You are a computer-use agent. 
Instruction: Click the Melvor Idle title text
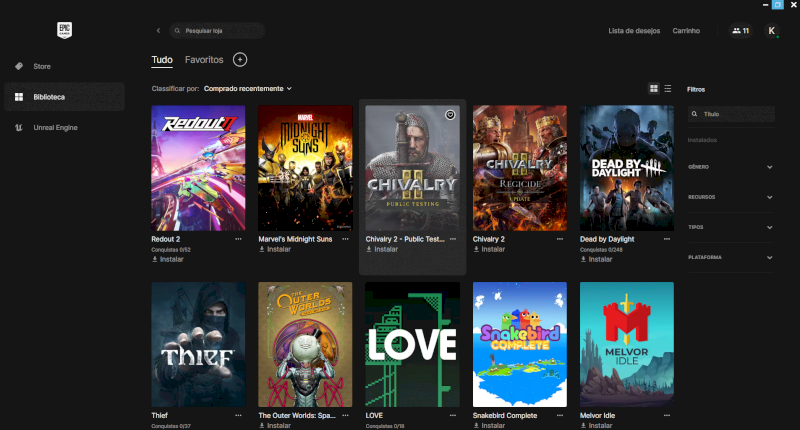(597, 415)
